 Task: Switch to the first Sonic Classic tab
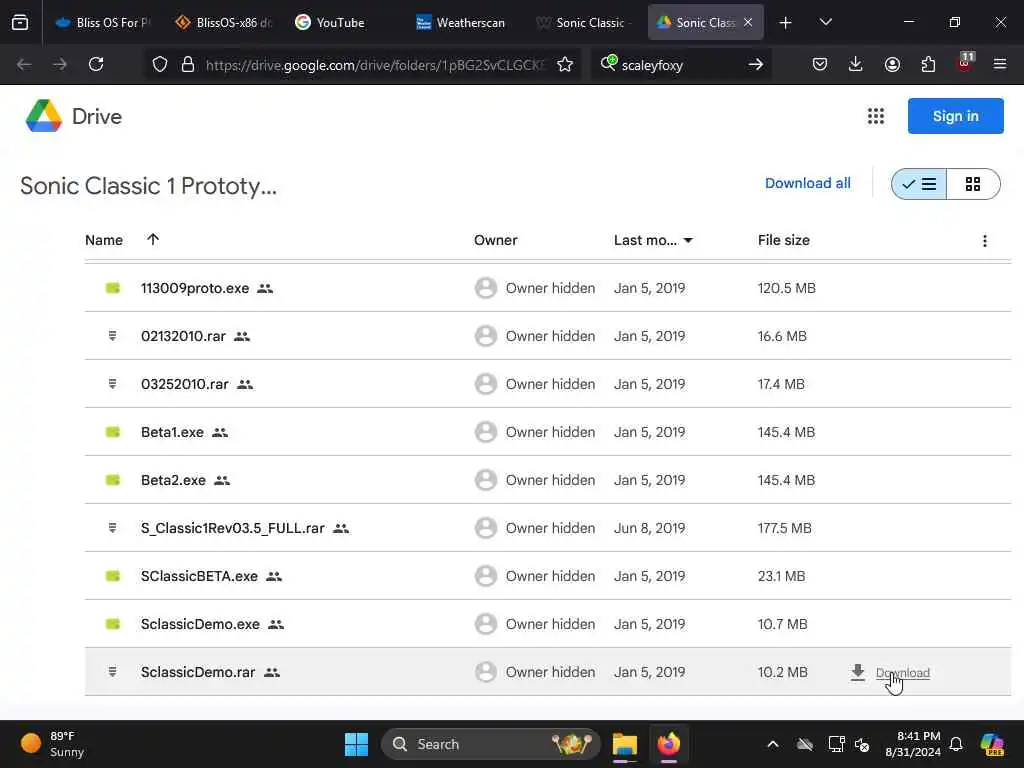[583, 22]
